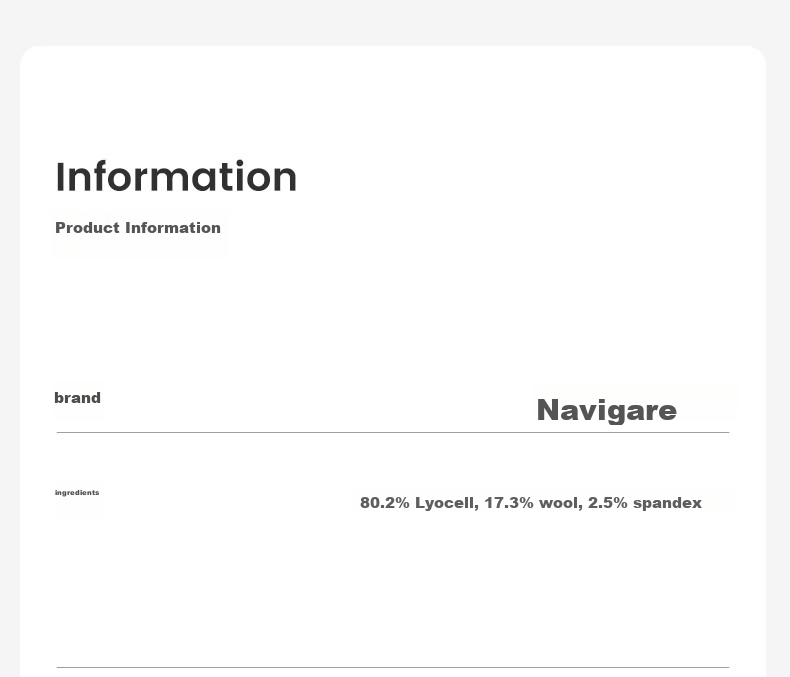The height and width of the screenshot is (677, 790).
Task: Click on the 2.5% spandex value
Action: (x=645, y=503)
